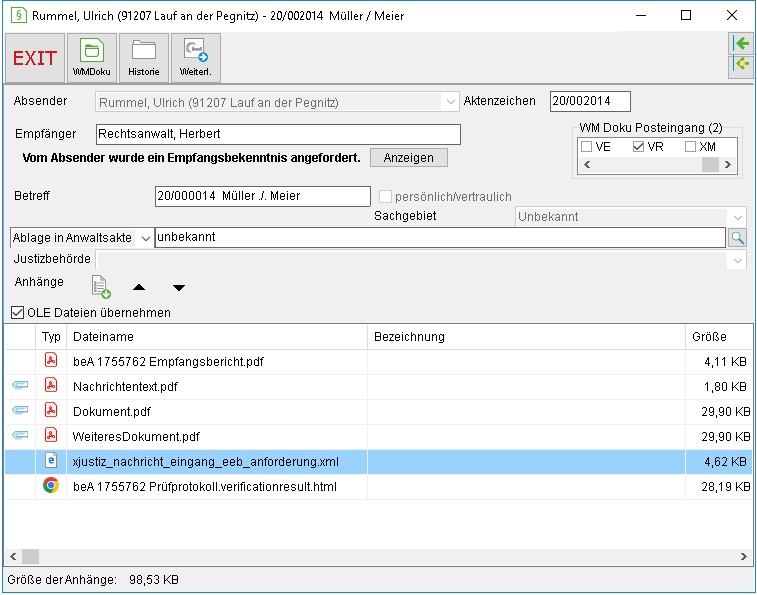Click the Dateiname column header
This screenshot has width=757, height=595.
(x=217, y=337)
